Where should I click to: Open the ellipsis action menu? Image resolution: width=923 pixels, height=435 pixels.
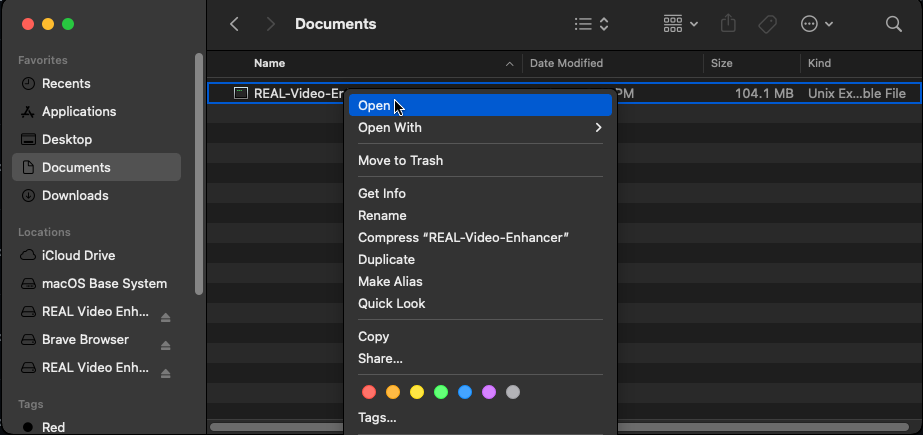[816, 24]
